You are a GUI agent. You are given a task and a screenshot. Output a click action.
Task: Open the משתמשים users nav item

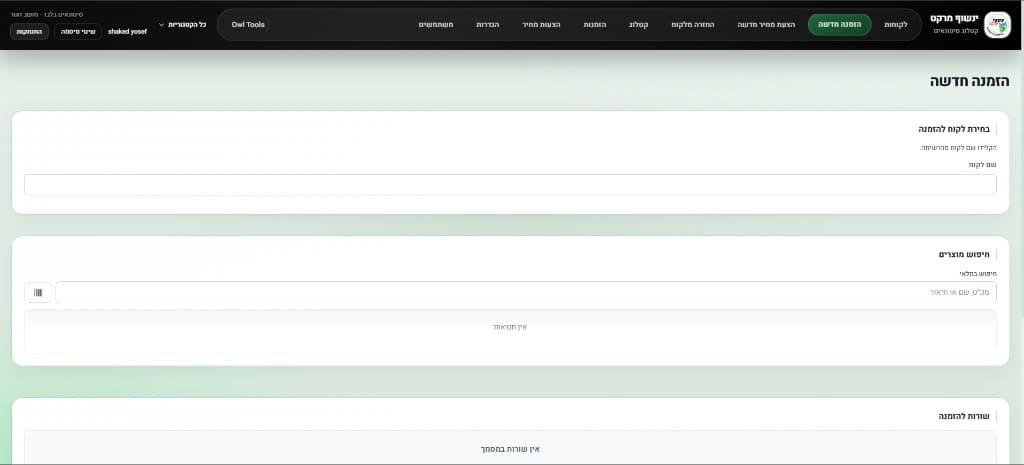tap(436, 25)
